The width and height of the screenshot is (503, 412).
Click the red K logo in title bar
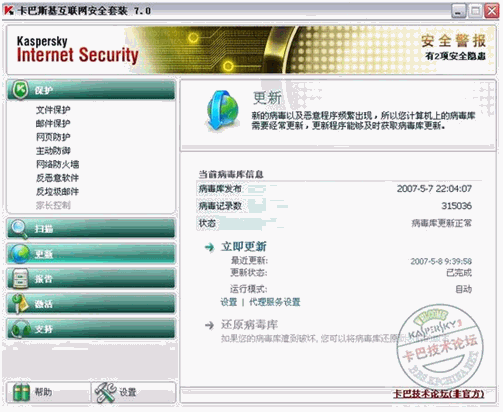9,10
